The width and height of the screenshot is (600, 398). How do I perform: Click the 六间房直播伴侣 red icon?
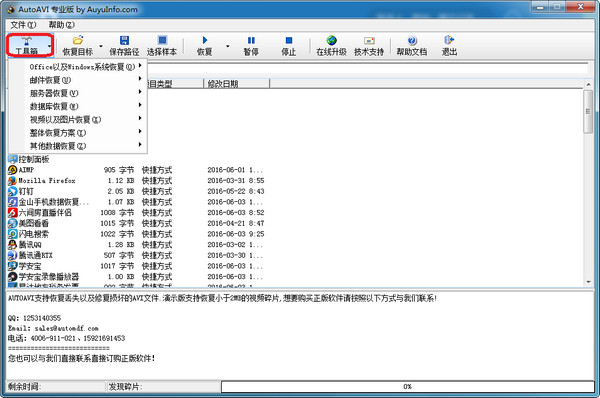[x=13, y=212]
